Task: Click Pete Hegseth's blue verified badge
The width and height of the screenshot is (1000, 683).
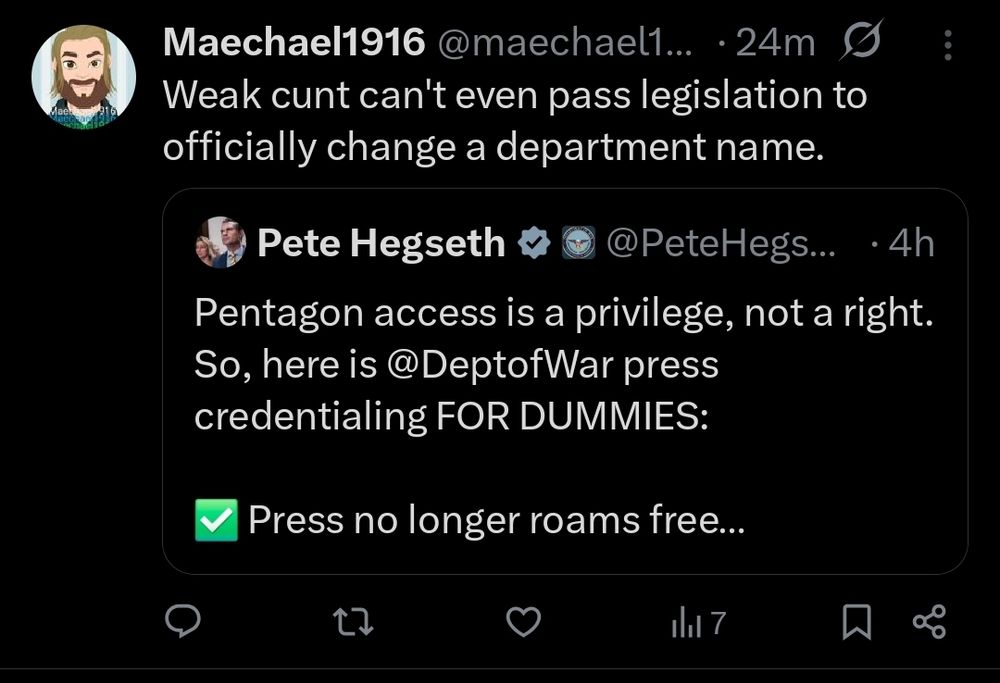Action: pyautogui.click(x=535, y=243)
